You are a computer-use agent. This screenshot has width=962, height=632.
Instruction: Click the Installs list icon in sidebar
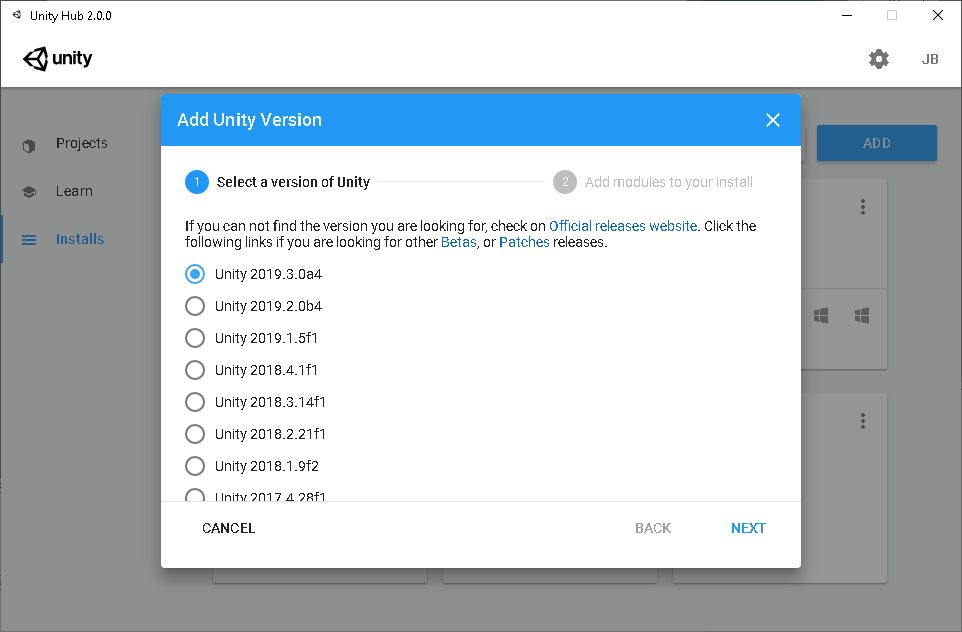click(x=29, y=240)
